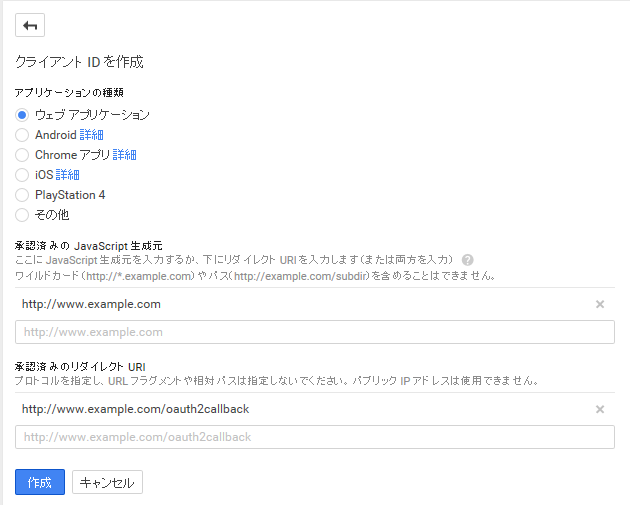Image resolution: width=630 pixels, height=505 pixels.
Task: Open the help question mark icon
Action: [467, 260]
